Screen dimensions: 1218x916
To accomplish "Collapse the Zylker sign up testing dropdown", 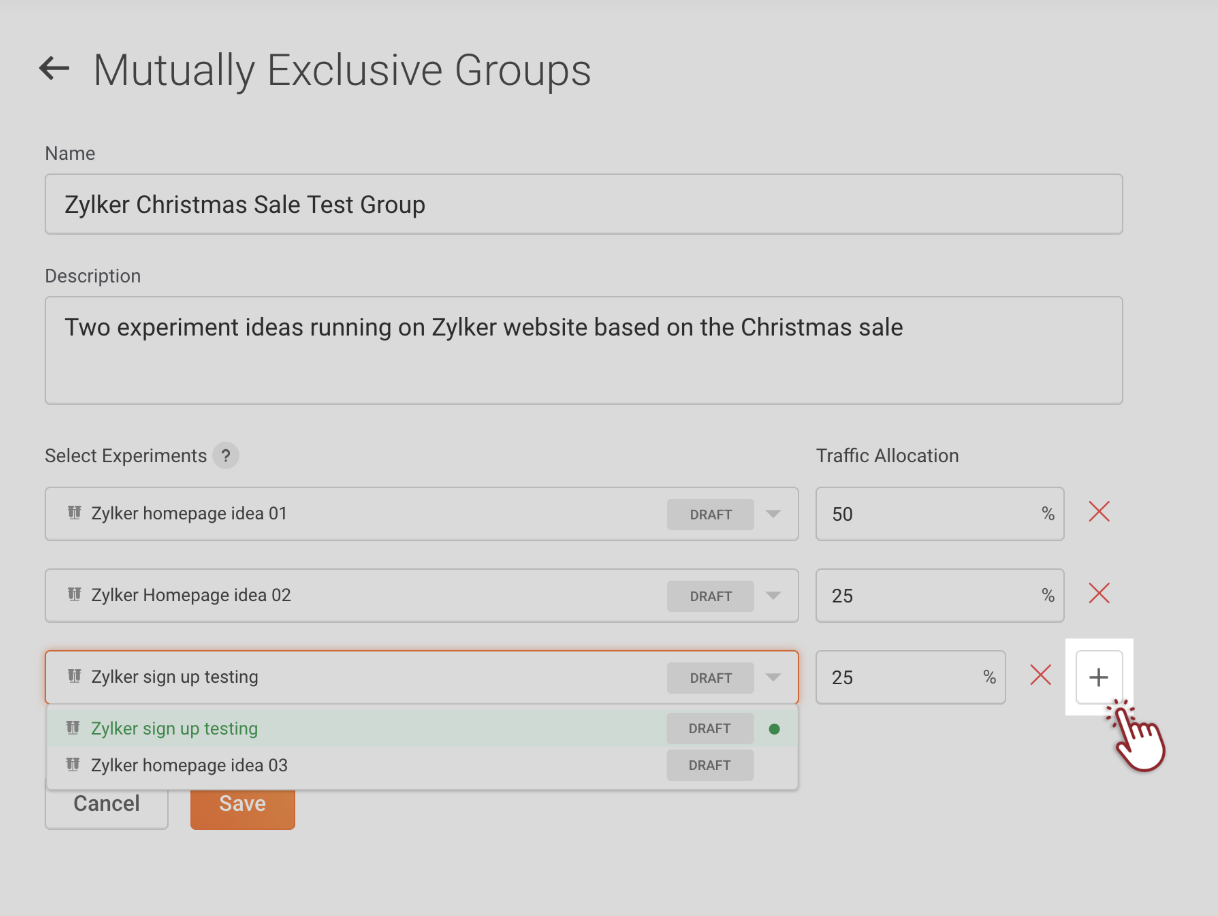I will coord(773,678).
